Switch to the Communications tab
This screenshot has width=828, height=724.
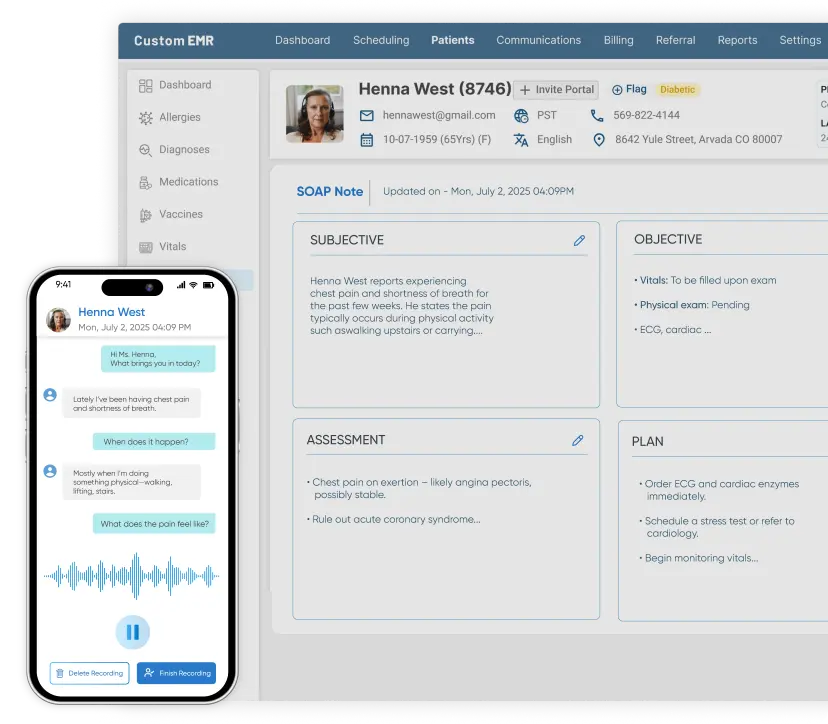[x=538, y=40]
